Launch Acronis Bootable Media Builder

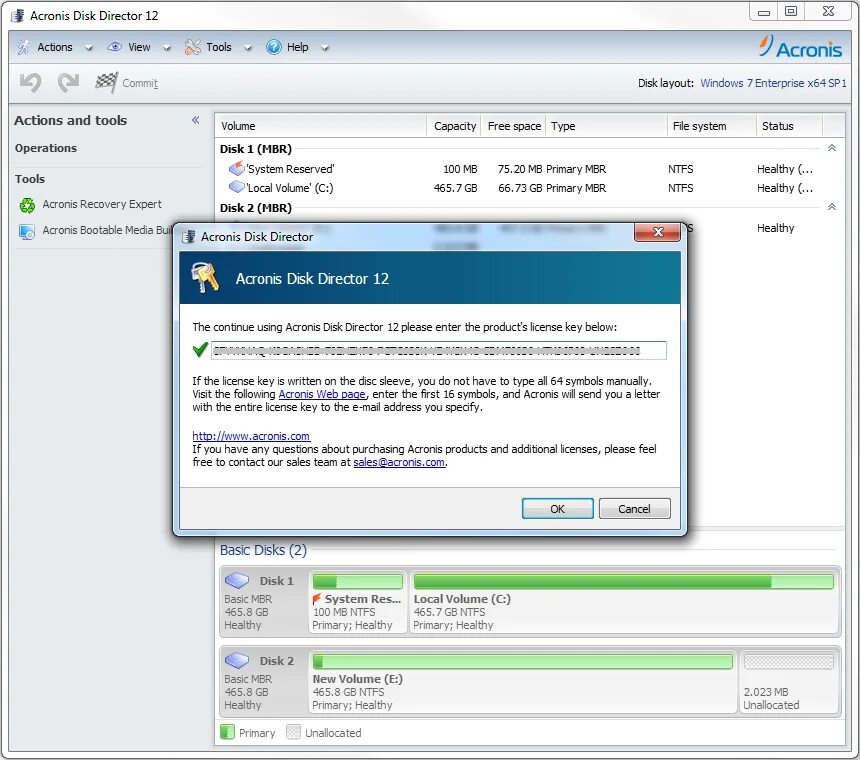(107, 230)
